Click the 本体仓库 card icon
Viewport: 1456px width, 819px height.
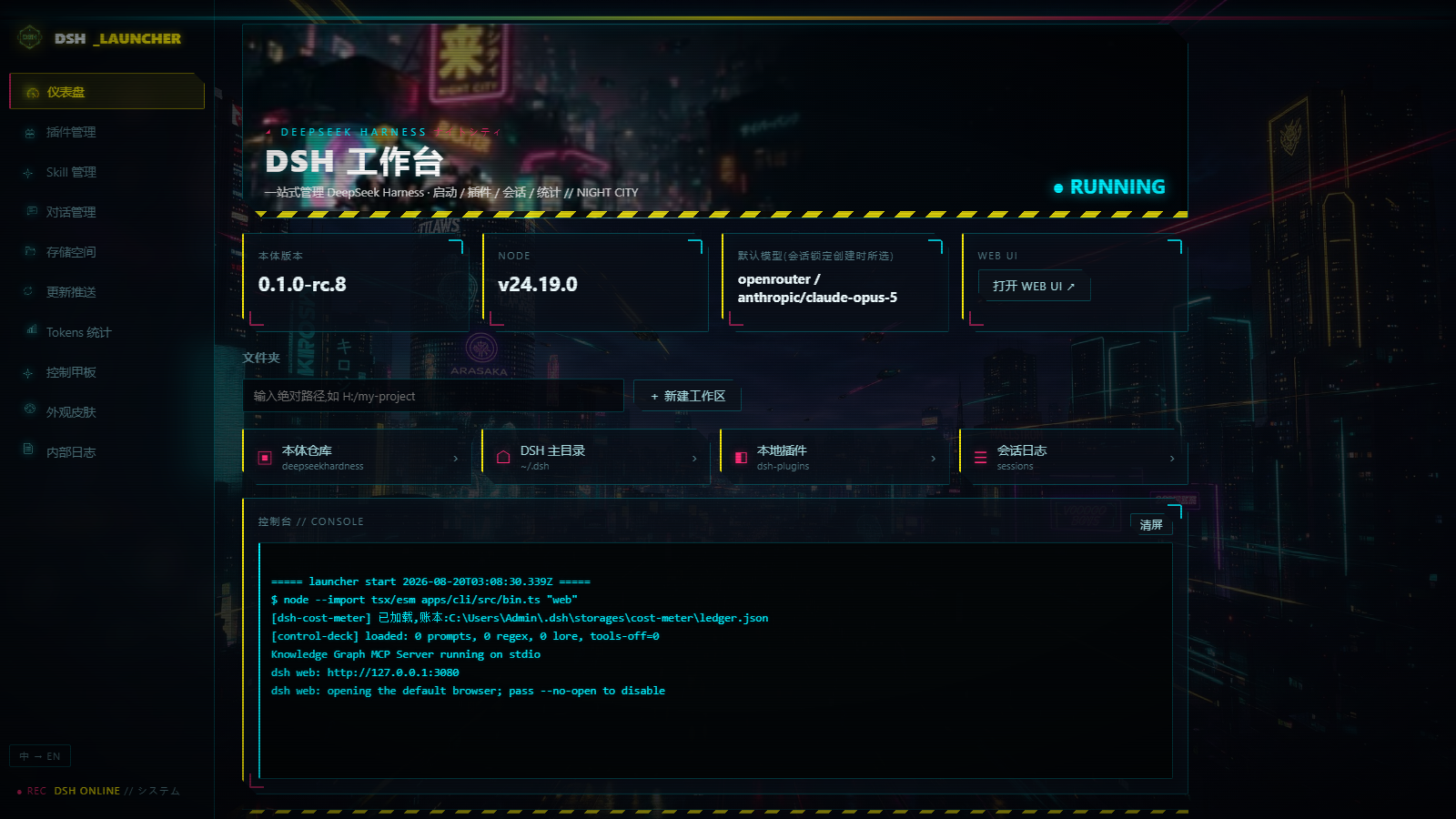point(265,458)
